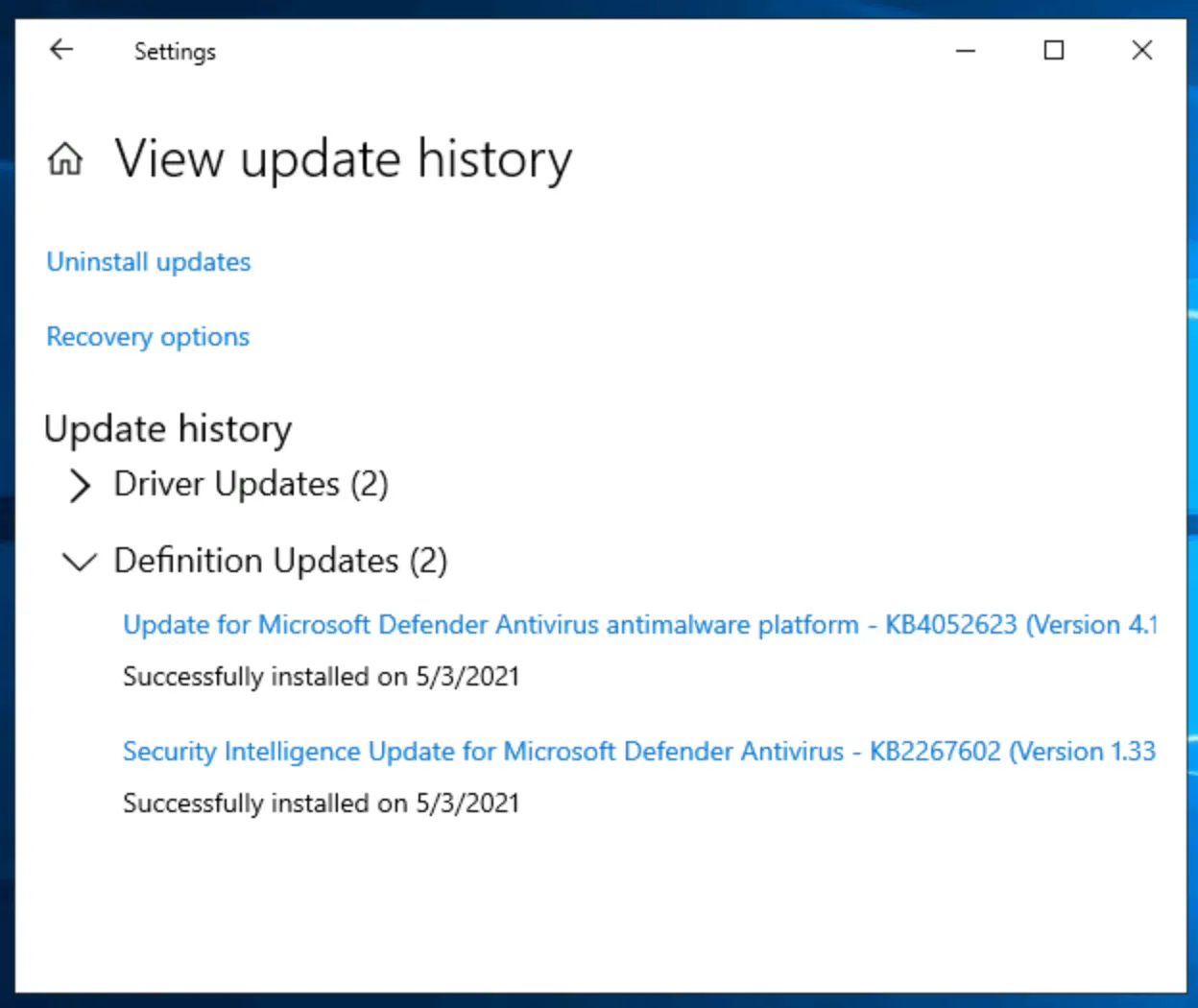Viewport: 1198px width, 1008px height.
Task: Select the Successfully installed on 5/3/2021 text
Action: [x=321, y=676]
